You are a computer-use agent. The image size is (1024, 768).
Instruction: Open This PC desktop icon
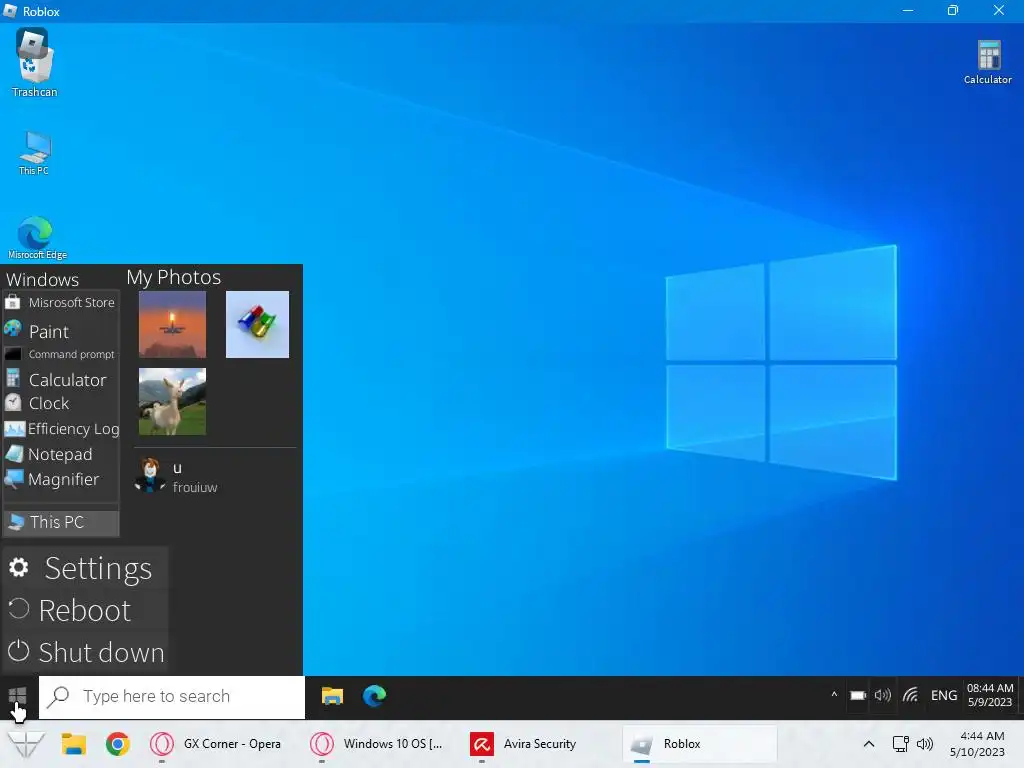pyautogui.click(x=34, y=153)
